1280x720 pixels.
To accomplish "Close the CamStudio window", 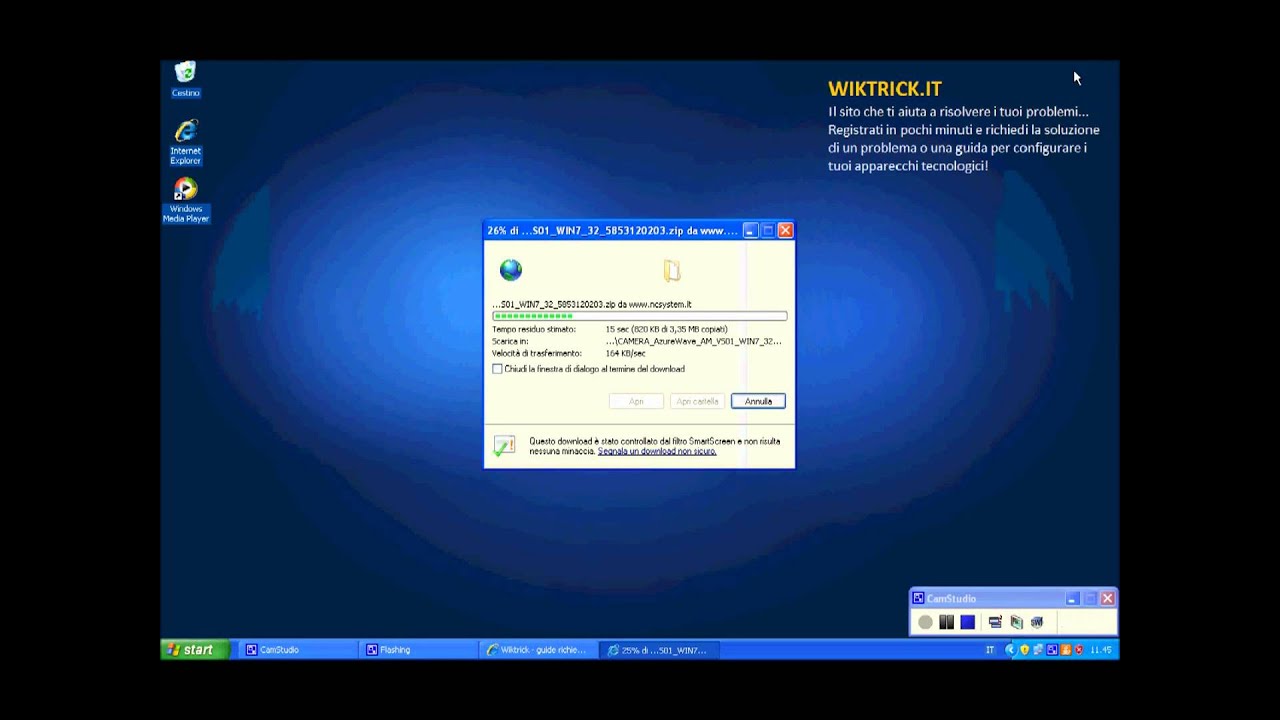I will pos(1107,598).
